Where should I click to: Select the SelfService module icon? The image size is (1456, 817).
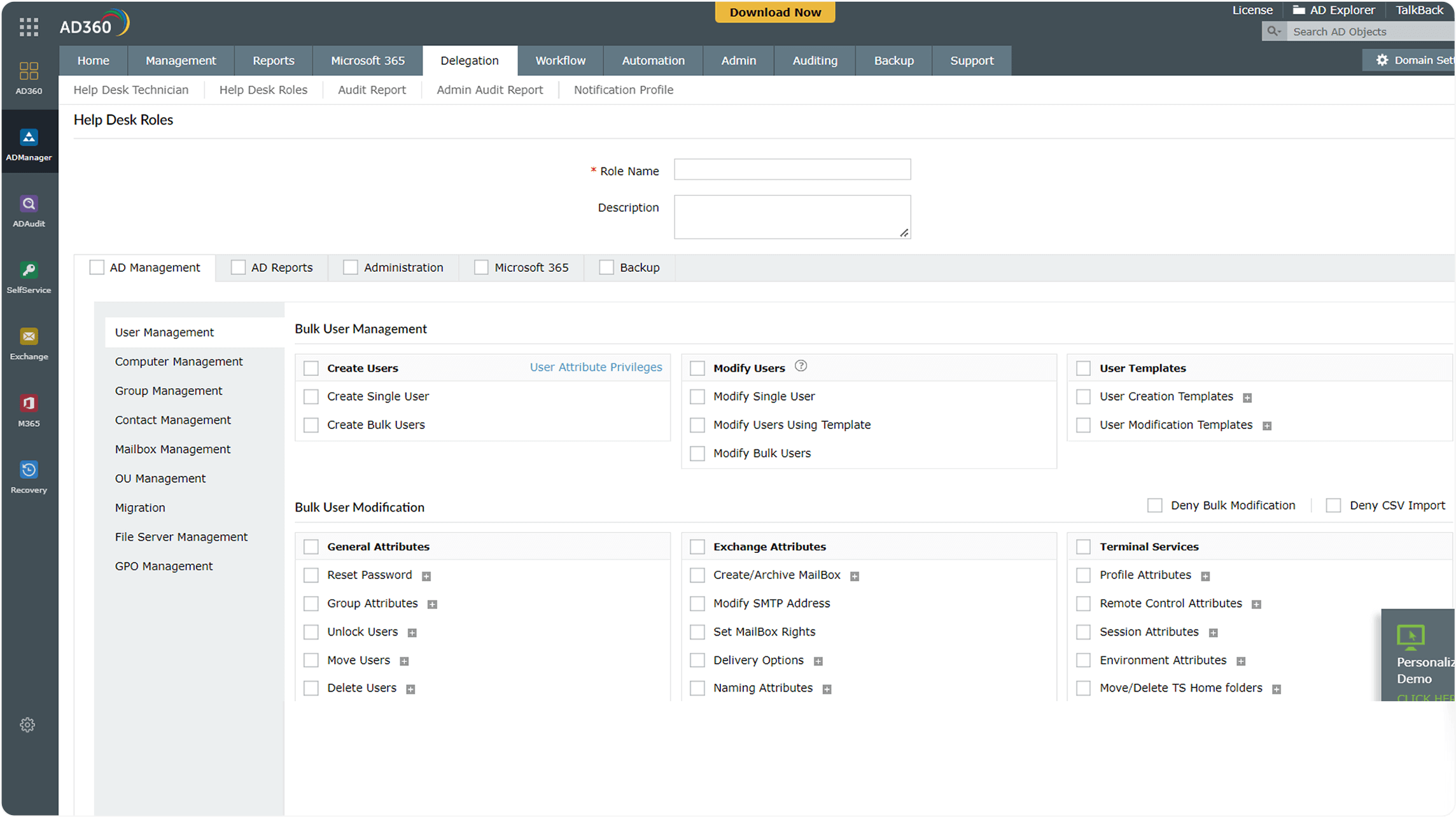[x=29, y=277]
